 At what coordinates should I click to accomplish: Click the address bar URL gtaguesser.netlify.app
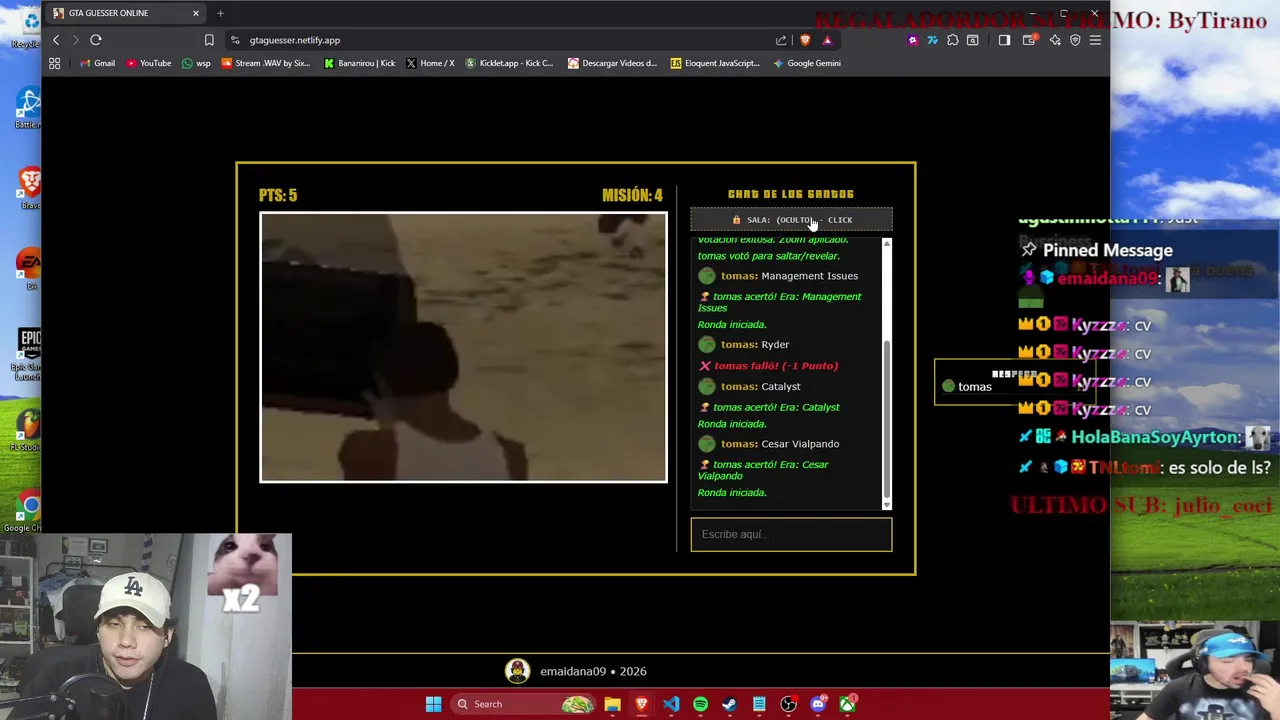[x=295, y=40]
